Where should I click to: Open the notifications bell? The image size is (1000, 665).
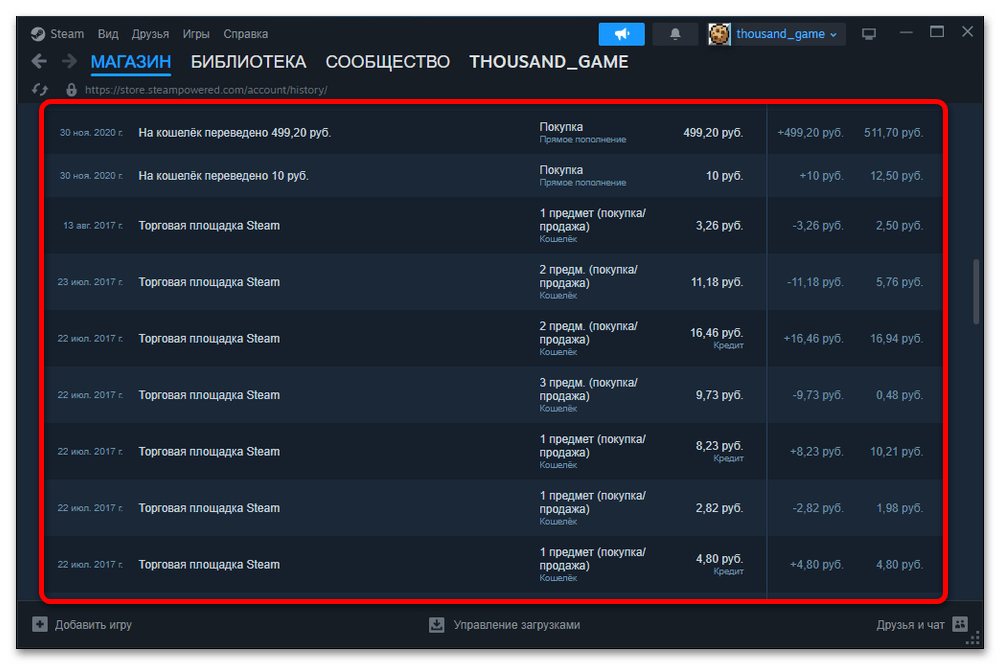675,34
